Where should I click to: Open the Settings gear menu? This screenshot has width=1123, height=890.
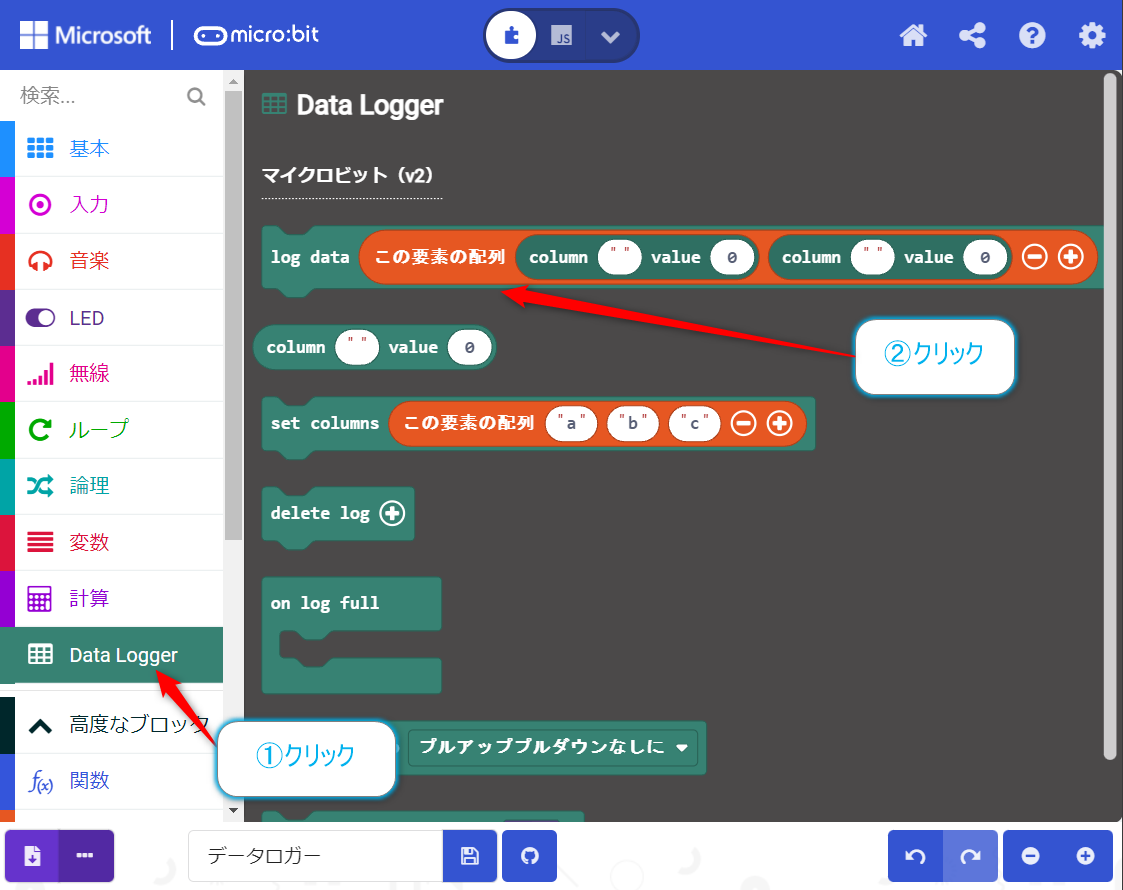coord(1091,35)
